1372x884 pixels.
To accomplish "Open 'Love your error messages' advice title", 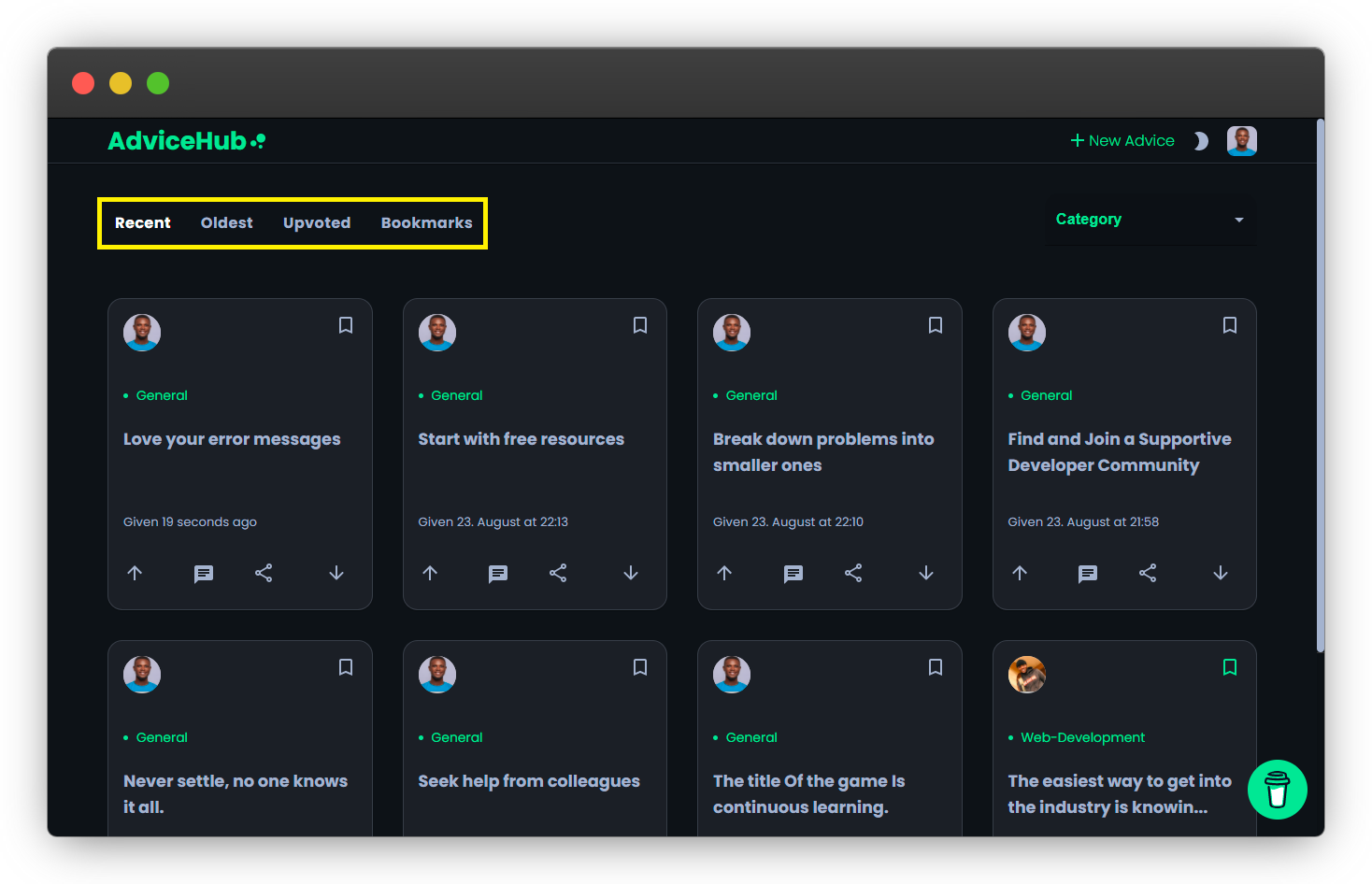I will coord(232,439).
